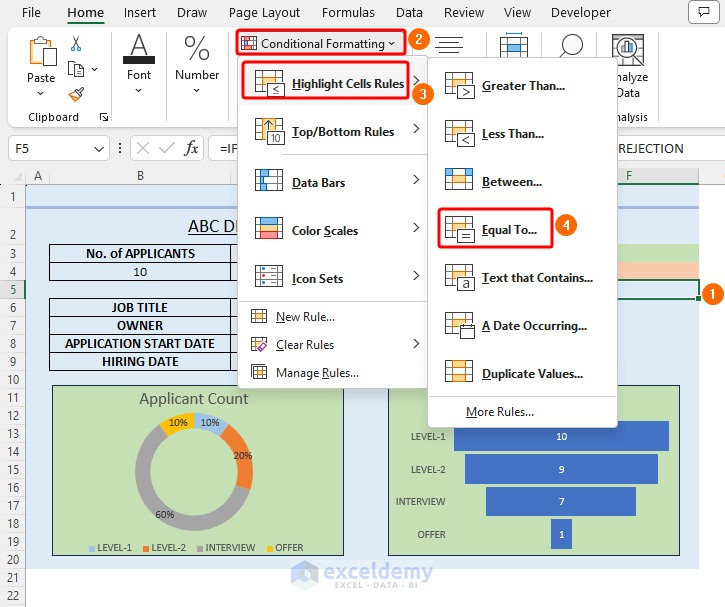The width and height of the screenshot is (725, 607).
Task: Choose the Less Than rule
Action: (522, 134)
